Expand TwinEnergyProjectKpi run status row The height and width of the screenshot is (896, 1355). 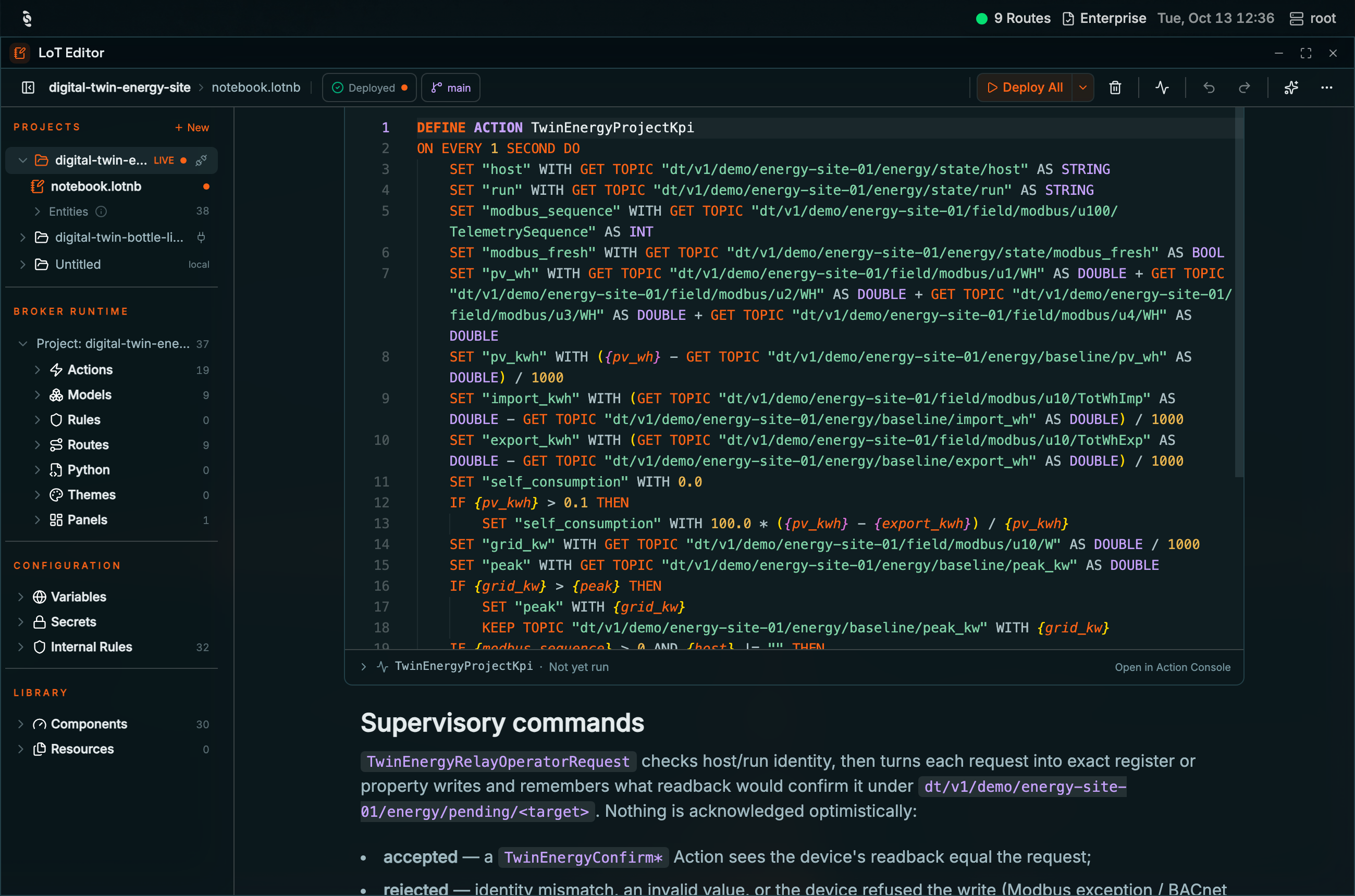[x=364, y=666]
